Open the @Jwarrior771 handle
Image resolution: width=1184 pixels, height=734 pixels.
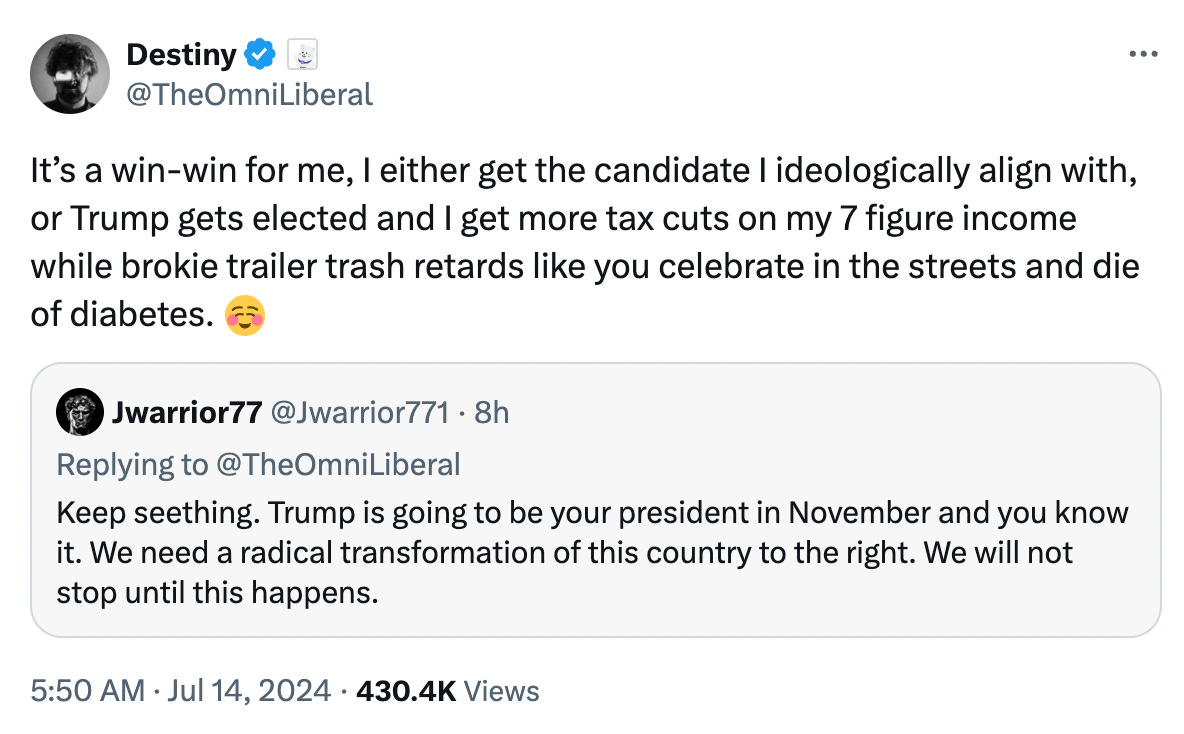click(x=359, y=412)
